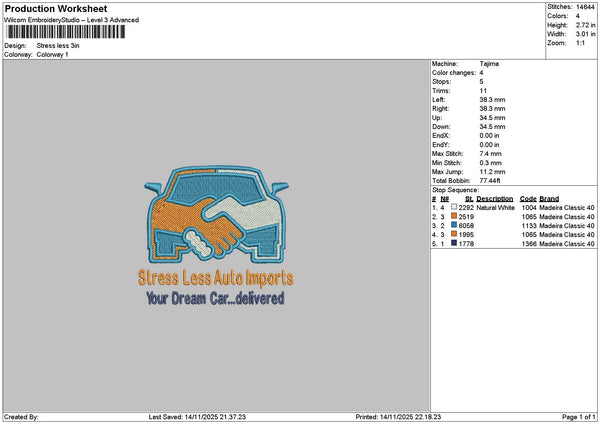Click the Description column header
Image resolution: width=600 pixels, height=424 pixels.
point(495,199)
